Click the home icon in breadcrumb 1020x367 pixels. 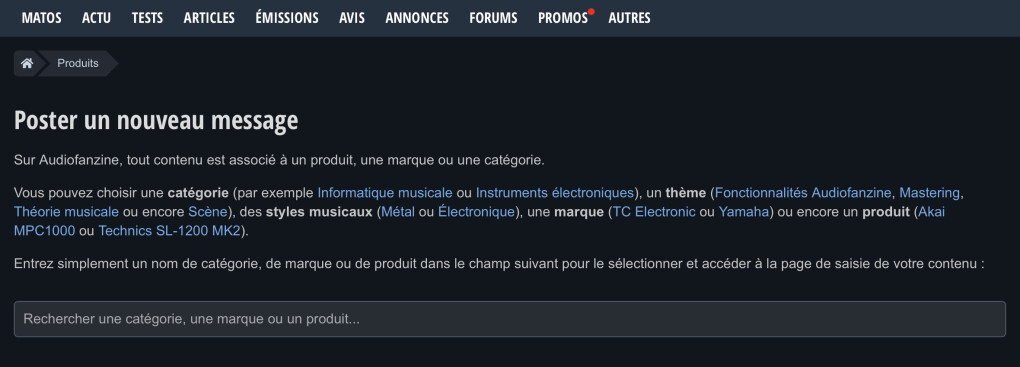pyautogui.click(x=27, y=63)
